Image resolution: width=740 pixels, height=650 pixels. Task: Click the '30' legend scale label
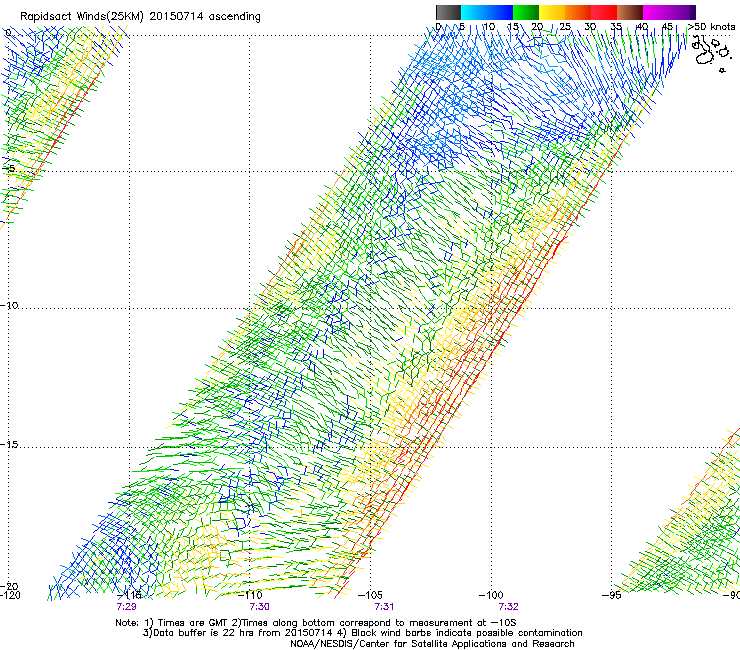coord(590,26)
